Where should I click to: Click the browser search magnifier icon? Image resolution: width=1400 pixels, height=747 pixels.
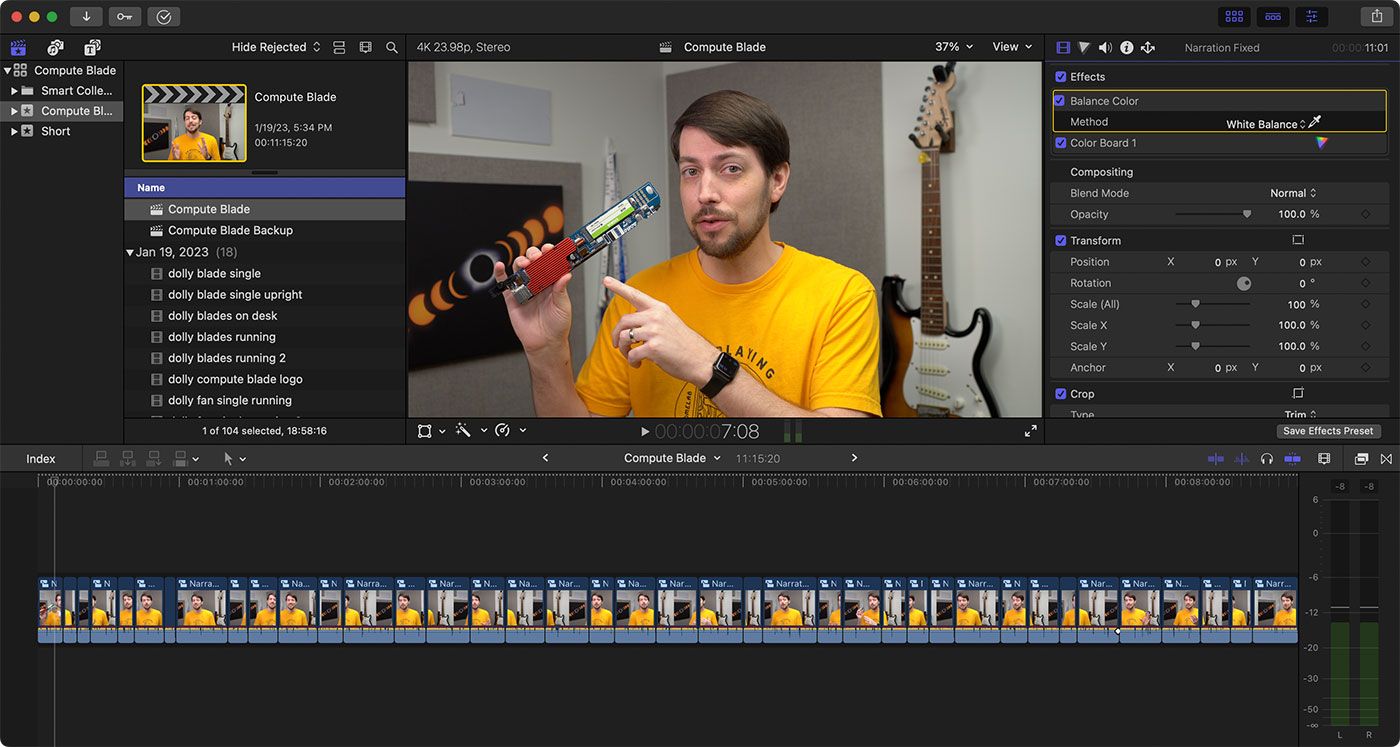(392, 47)
